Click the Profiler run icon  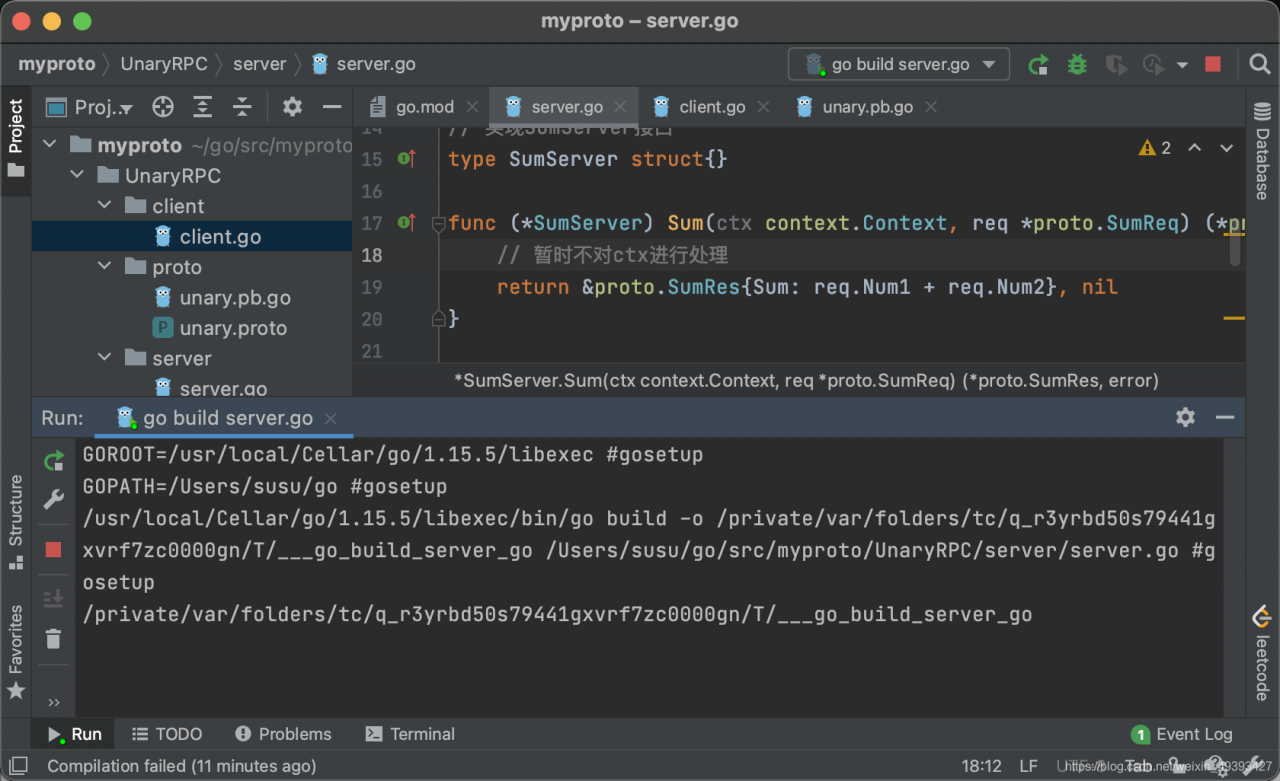[1154, 65]
